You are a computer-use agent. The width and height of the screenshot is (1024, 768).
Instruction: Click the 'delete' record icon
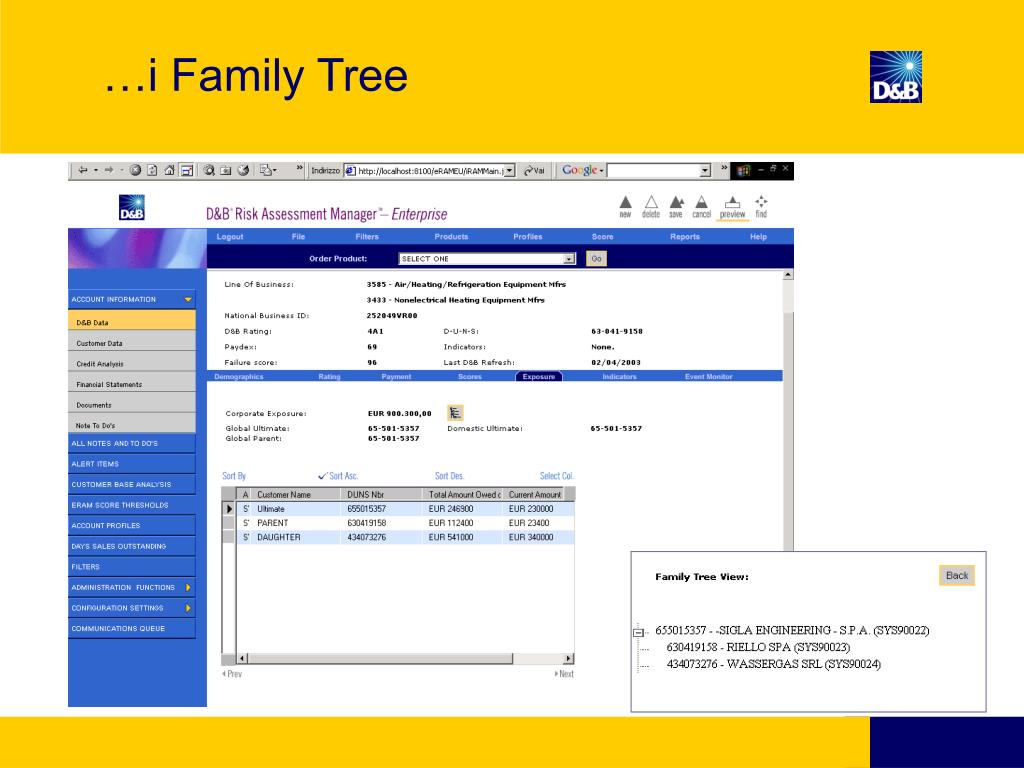pyautogui.click(x=651, y=206)
